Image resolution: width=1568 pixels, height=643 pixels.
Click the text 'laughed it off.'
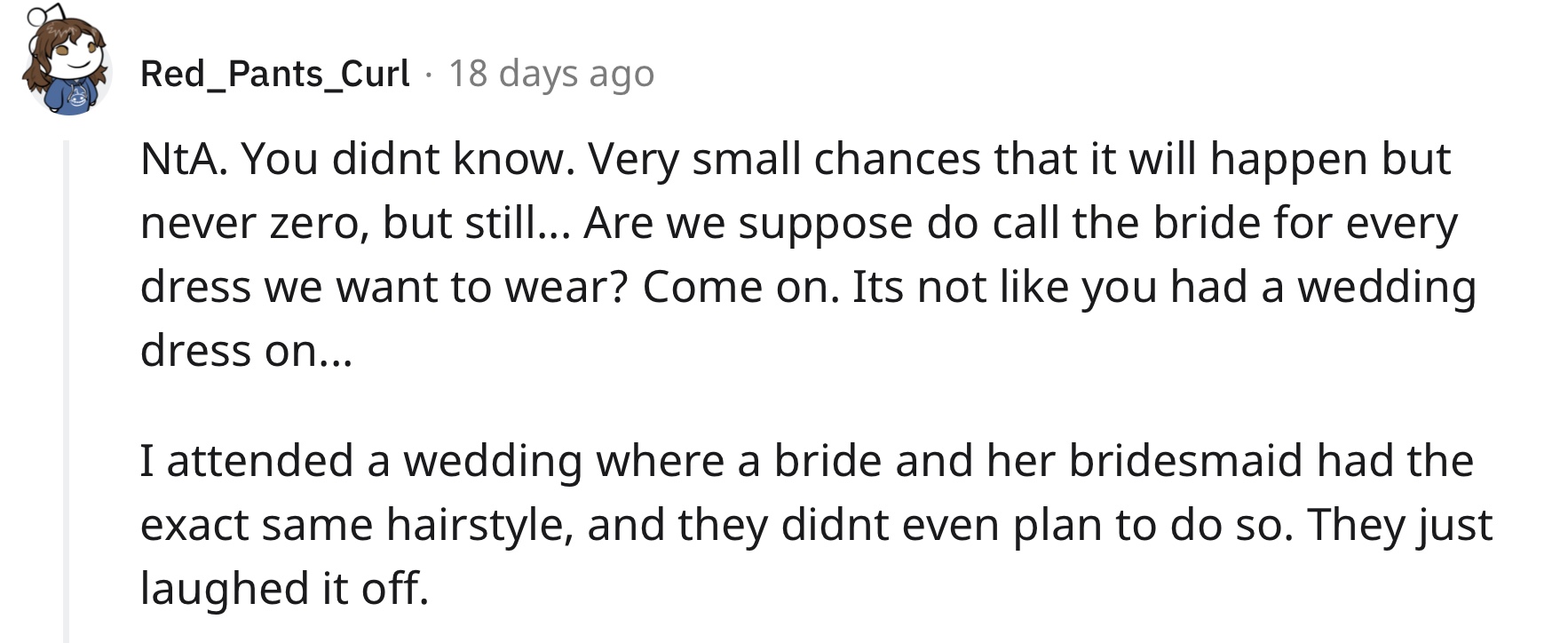285,589
